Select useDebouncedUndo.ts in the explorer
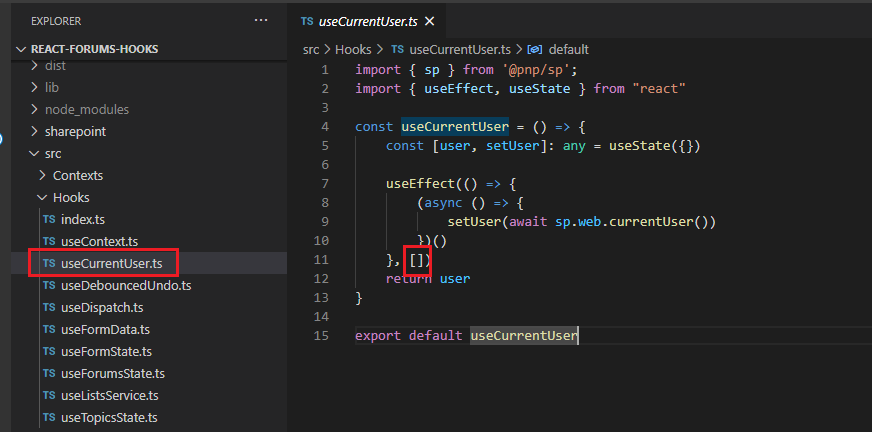The image size is (872, 432). coord(125,285)
